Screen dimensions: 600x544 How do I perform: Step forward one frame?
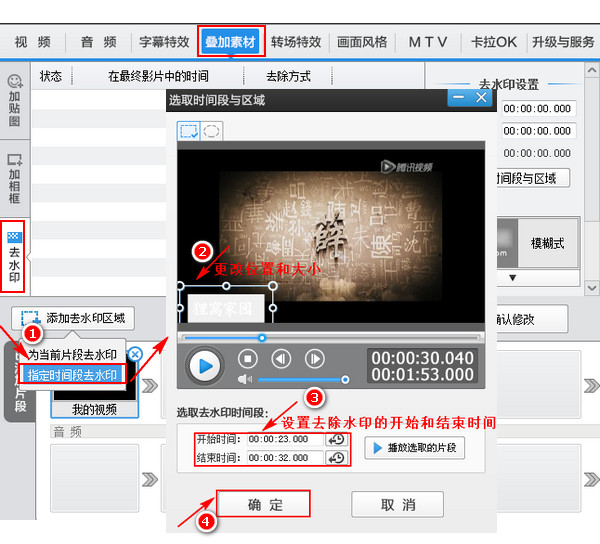click(315, 359)
